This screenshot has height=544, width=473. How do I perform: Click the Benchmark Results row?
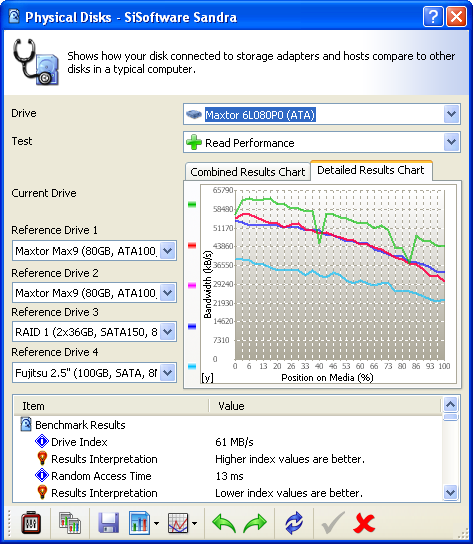pos(228,425)
